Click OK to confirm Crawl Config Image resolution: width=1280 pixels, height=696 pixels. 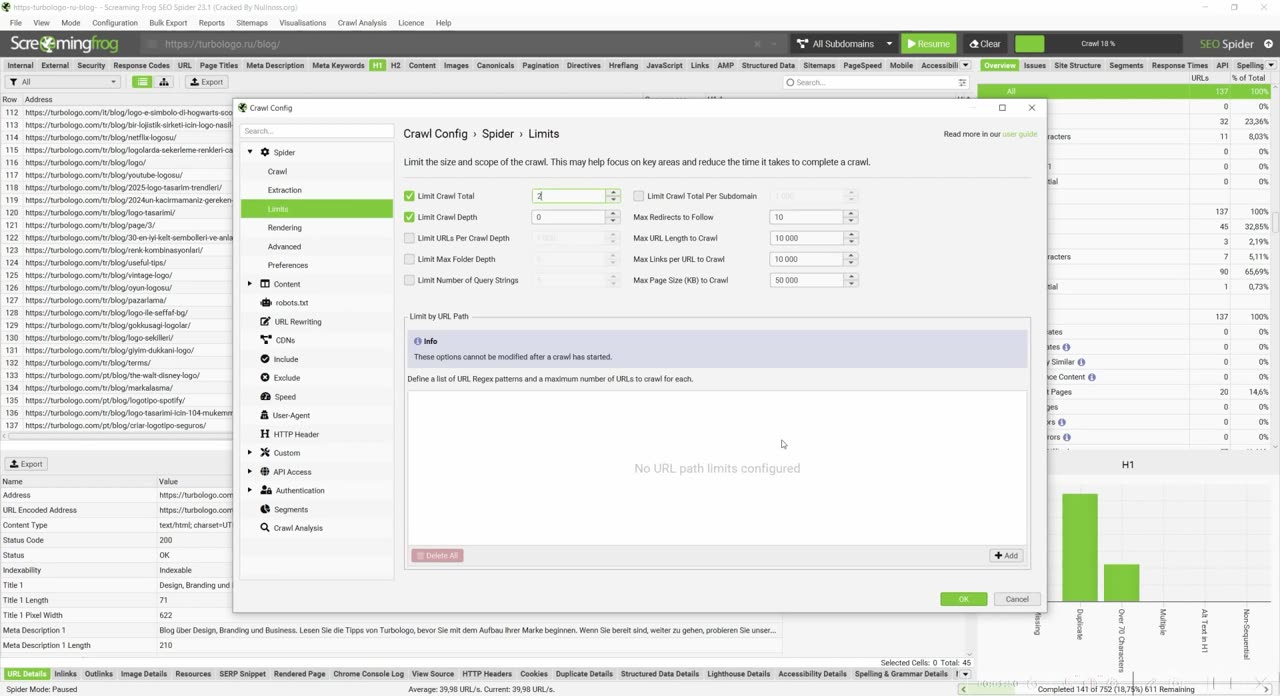point(963,599)
